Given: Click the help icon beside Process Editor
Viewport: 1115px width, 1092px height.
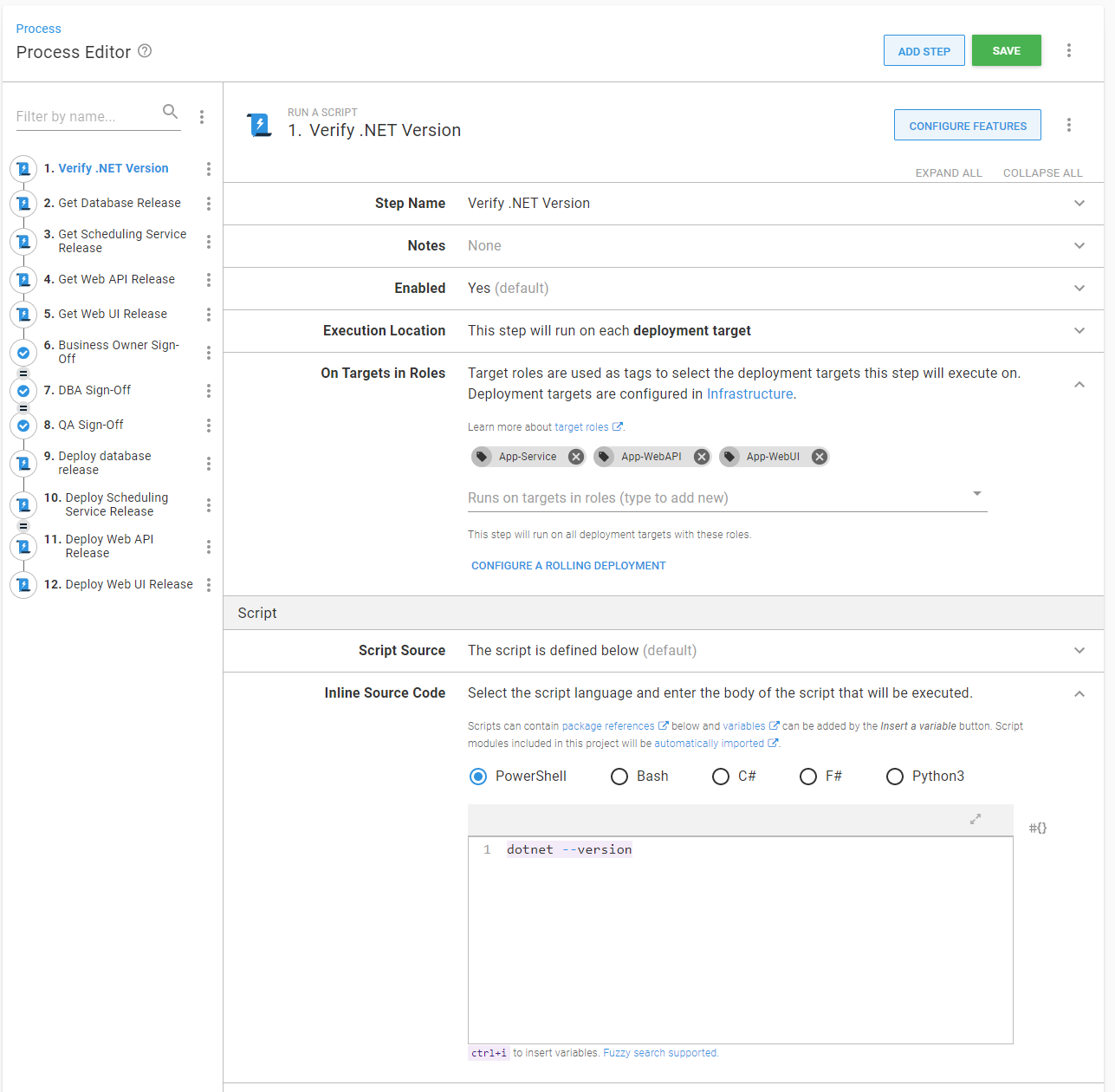Looking at the screenshot, I should [145, 51].
